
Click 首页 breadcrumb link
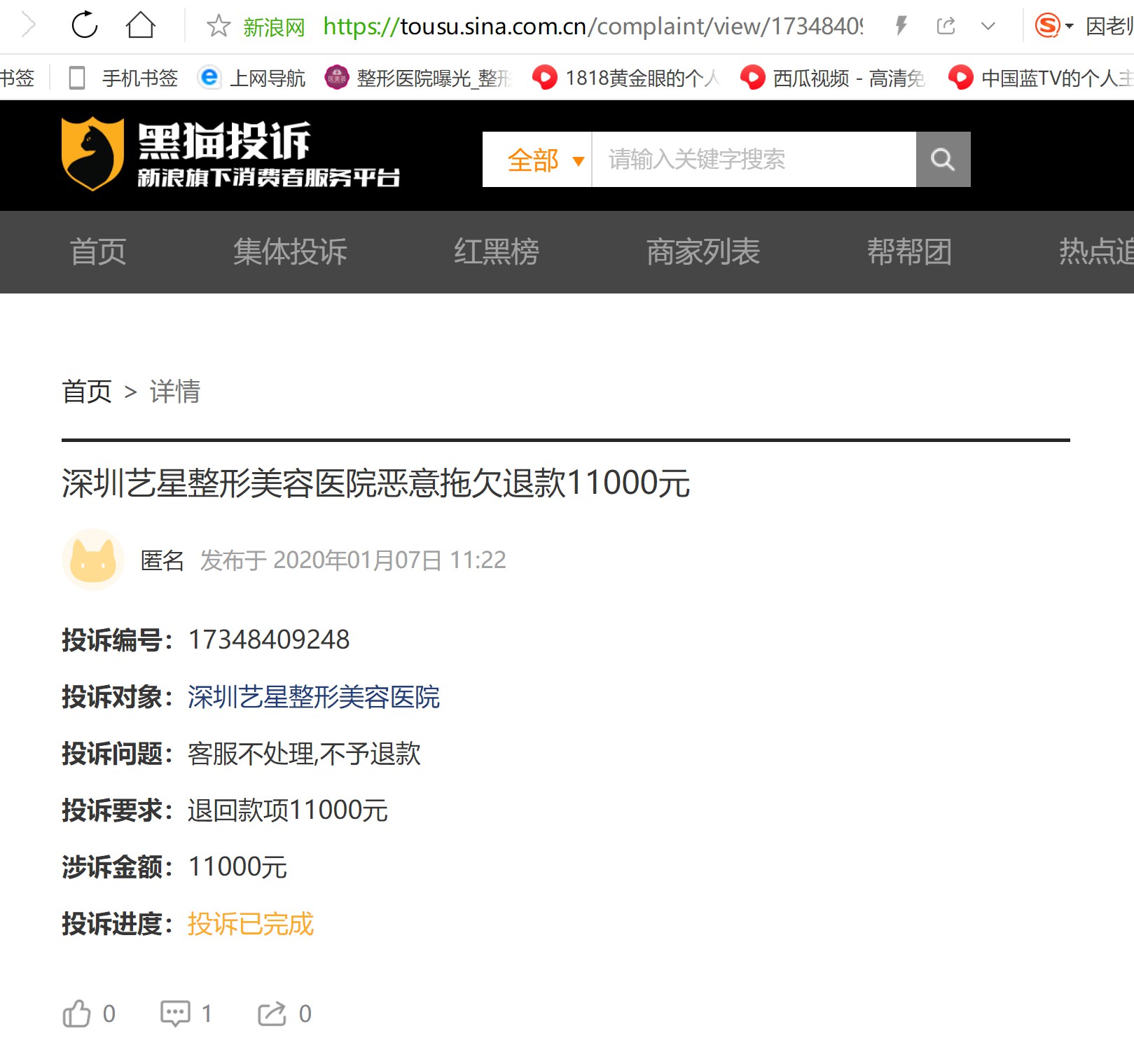click(87, 392)
